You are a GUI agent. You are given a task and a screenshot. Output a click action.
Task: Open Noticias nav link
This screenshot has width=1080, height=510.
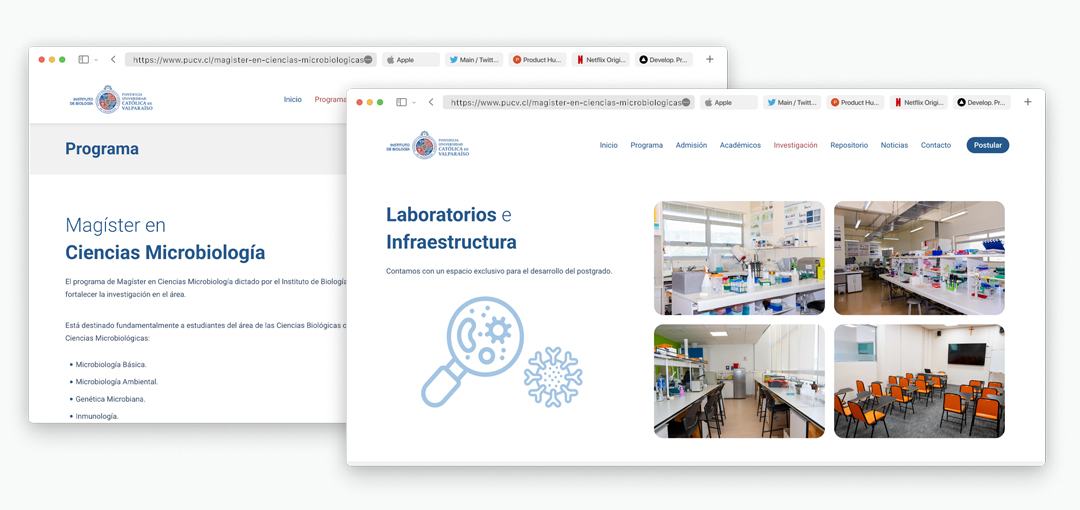[894, 145]
